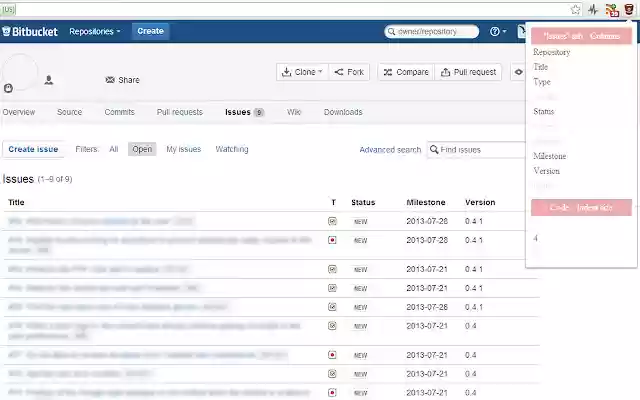This screenshot has height=400, width=640.
Task: Click the type icon in first issue row
Action: point(332,221)
